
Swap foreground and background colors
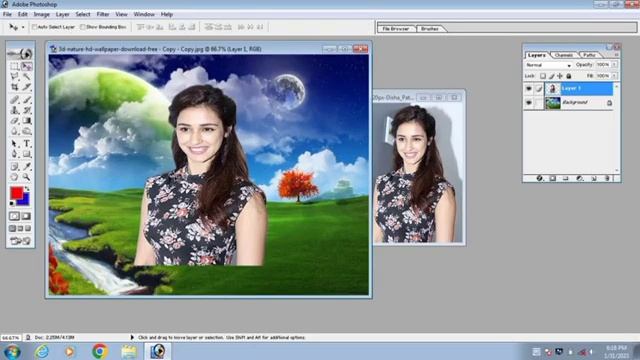coord(27,189)
